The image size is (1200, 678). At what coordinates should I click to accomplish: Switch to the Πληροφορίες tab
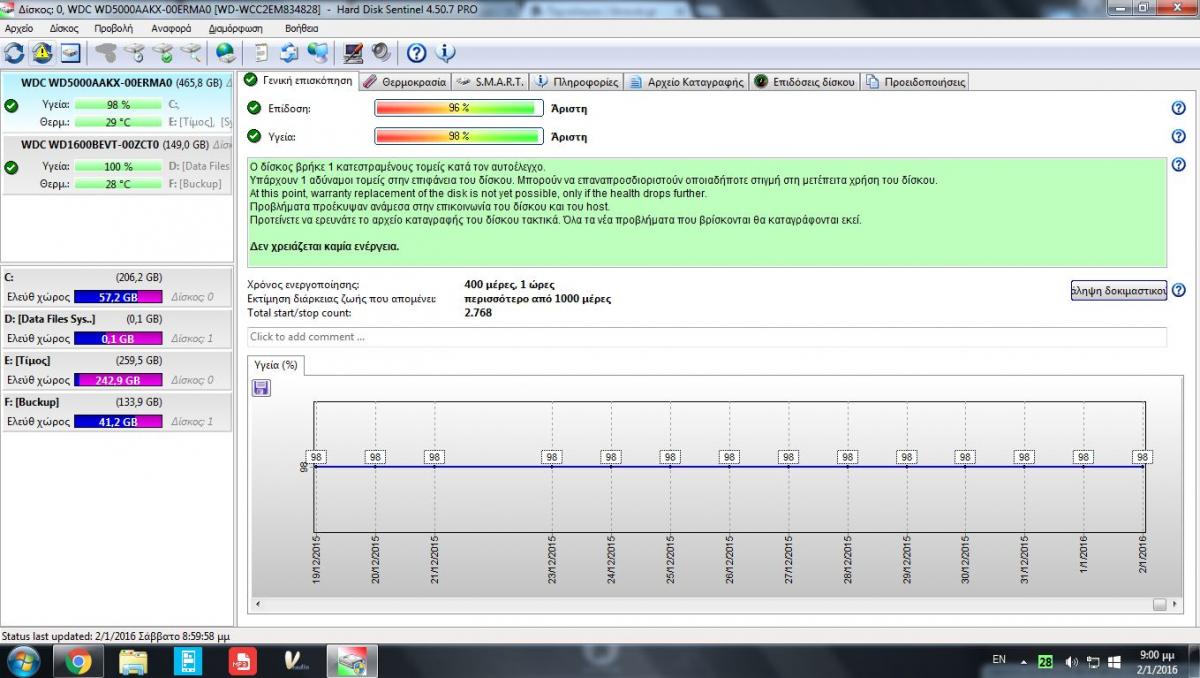[x=576, y=82]
